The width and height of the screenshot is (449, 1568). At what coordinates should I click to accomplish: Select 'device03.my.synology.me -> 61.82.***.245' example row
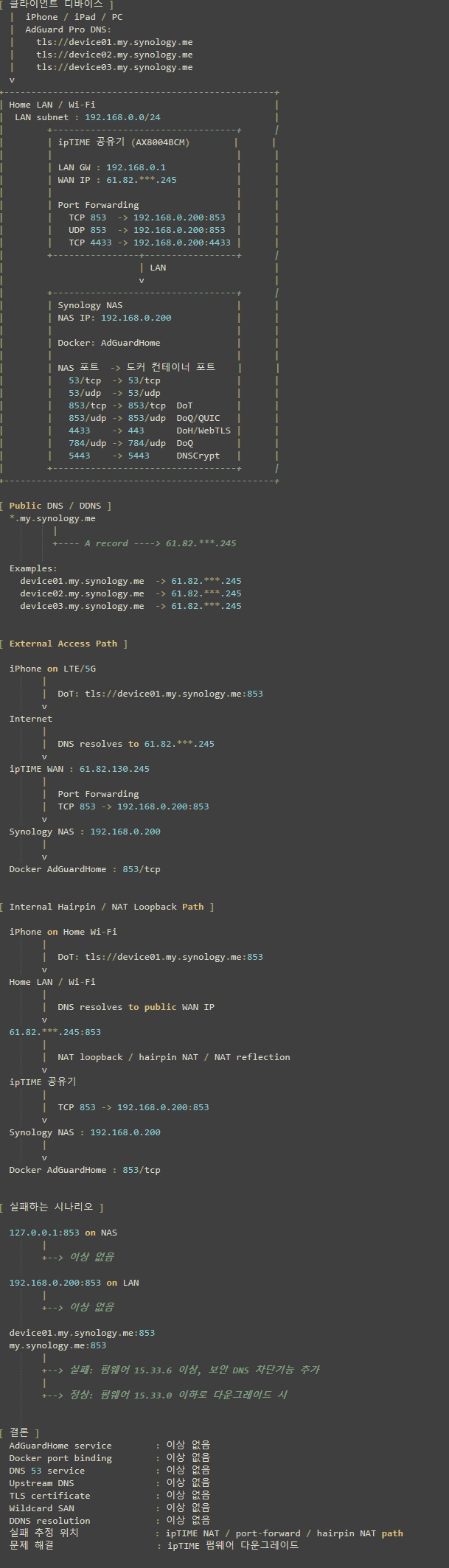[130, 606]
